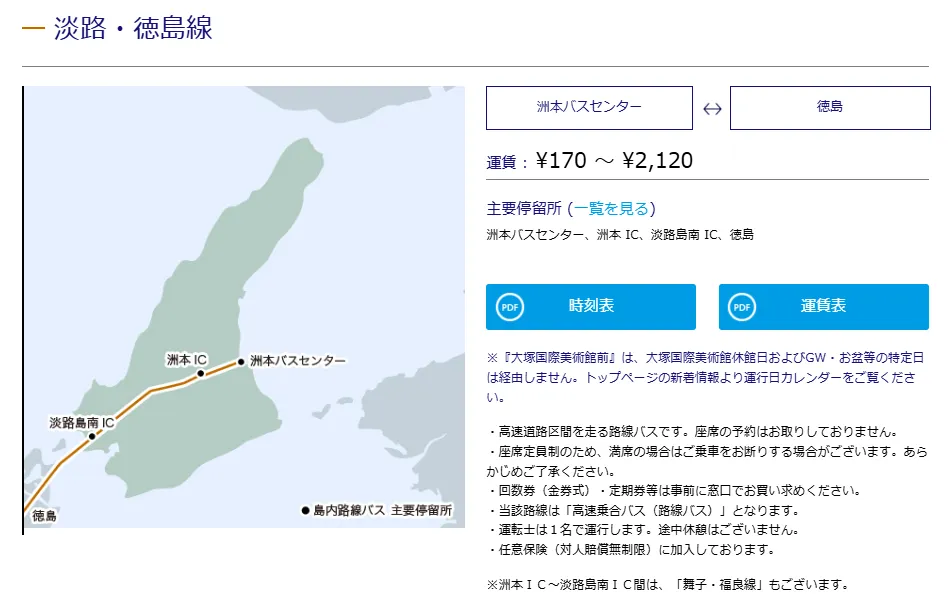
Task: Open the 運賃表 fare table PDF
Action: pyautogui.click(x=823, y=307)
